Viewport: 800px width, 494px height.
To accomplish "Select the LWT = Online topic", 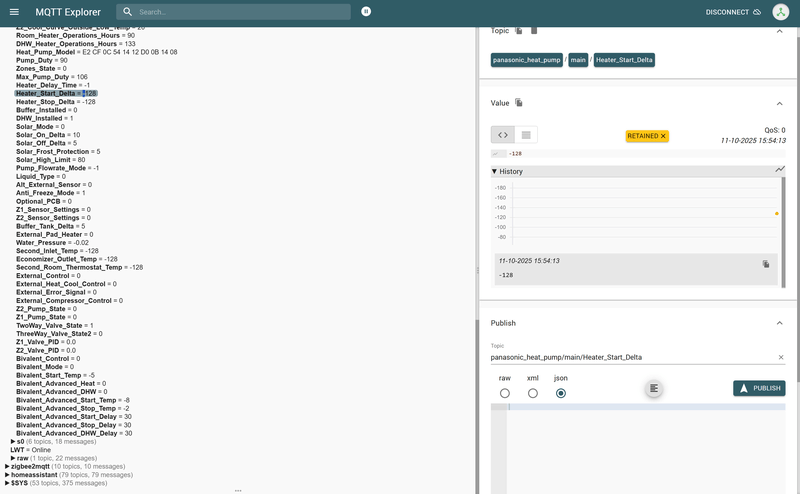I will (30, 450).
